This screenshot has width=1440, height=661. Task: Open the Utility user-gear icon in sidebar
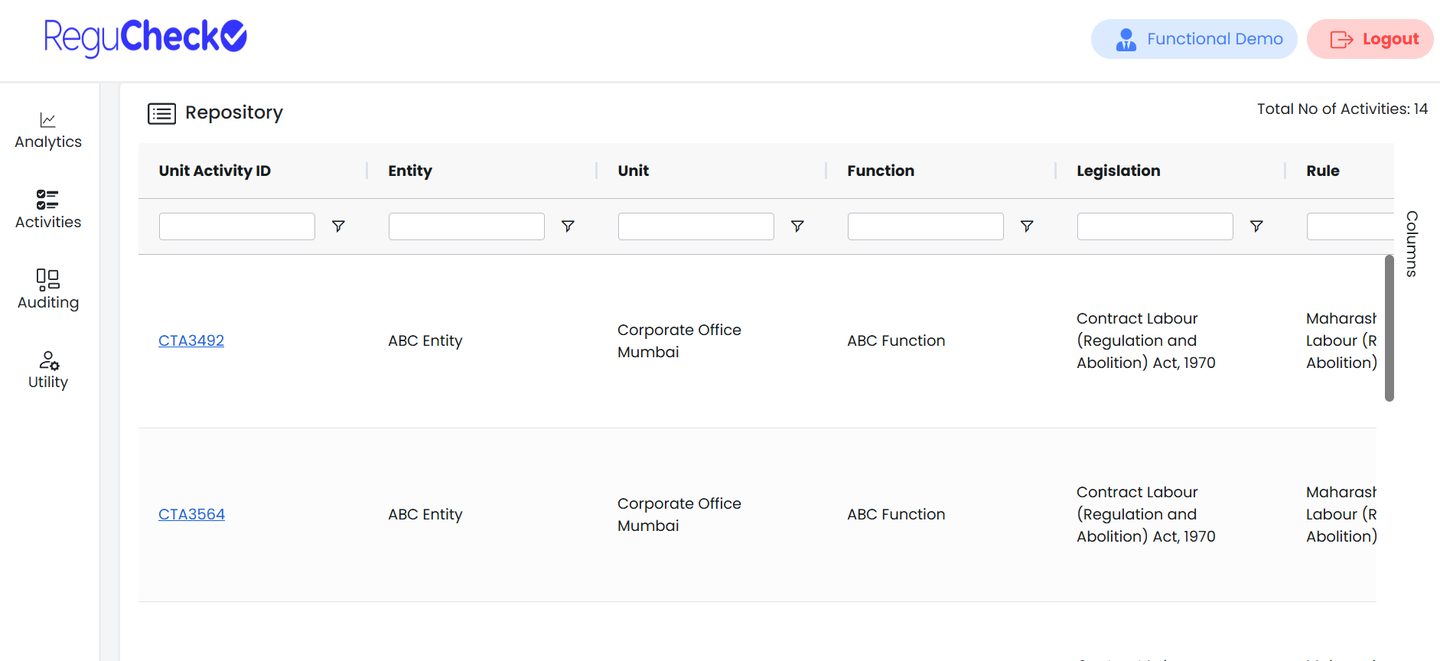(48, 360)
